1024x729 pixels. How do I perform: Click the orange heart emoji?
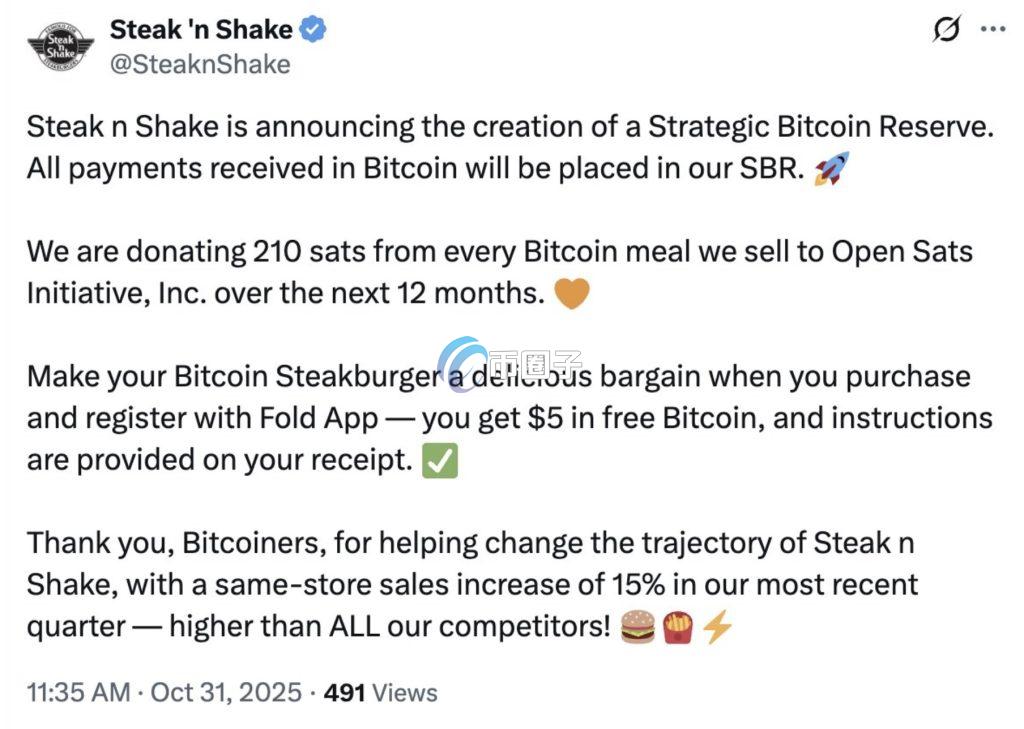(572, 295)
